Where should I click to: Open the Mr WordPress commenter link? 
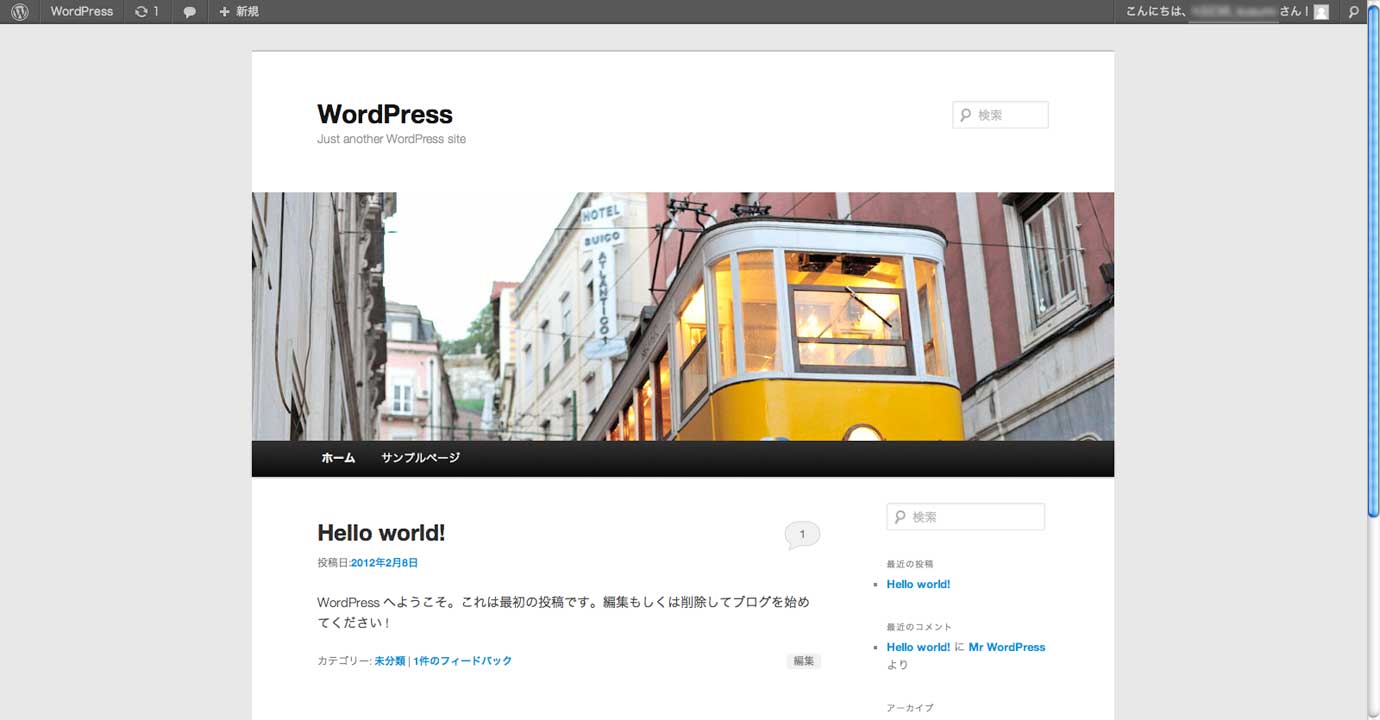pyautogui.click(x=1007, y=647)
